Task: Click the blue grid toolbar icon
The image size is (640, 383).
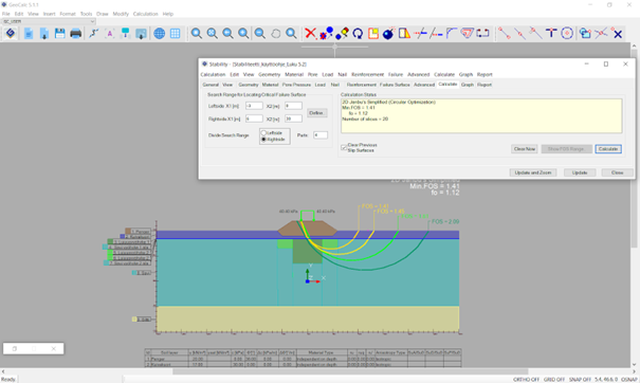Action: coord(175,33)
